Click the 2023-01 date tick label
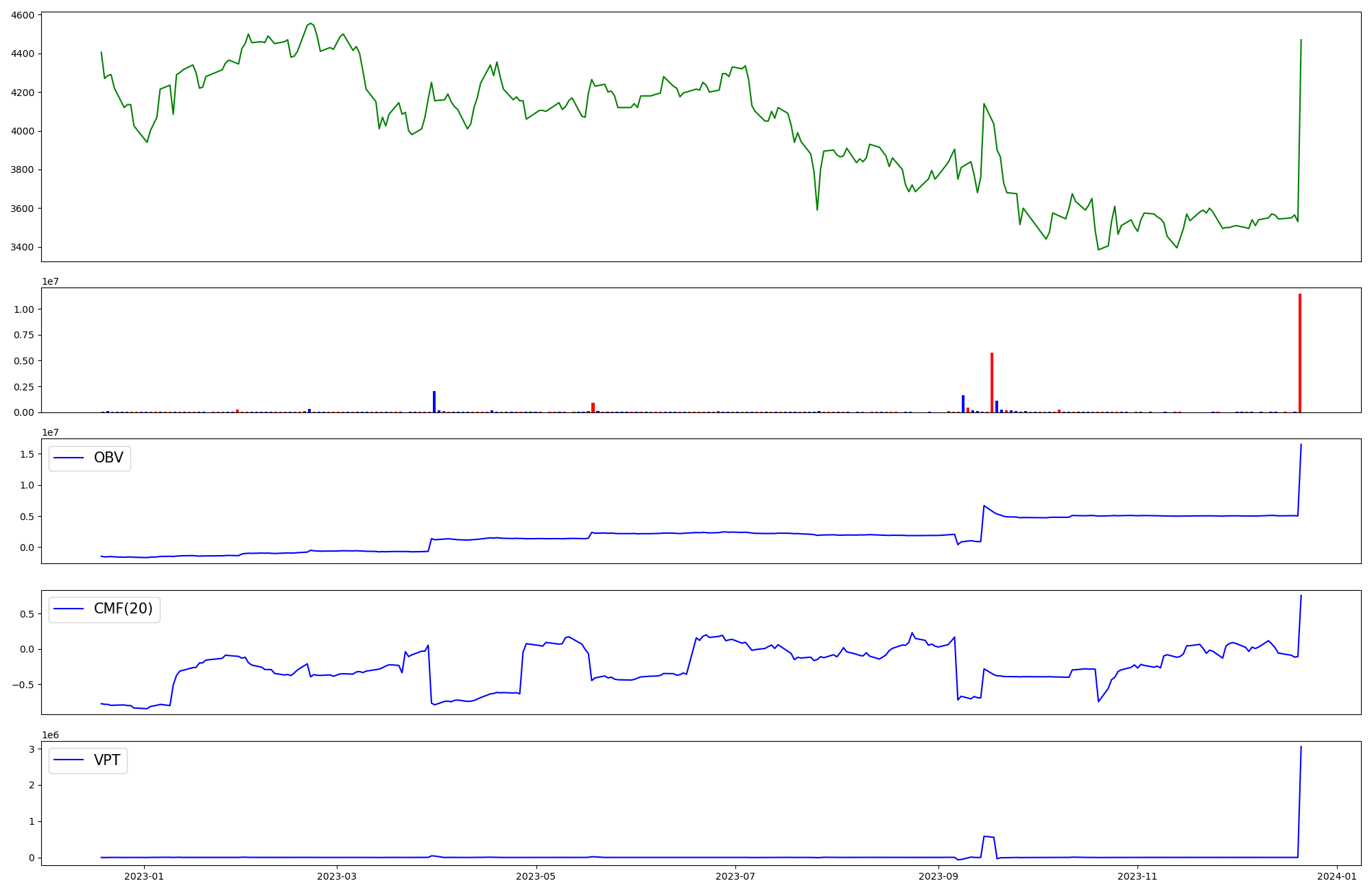The width and height of the screenshot is (1372, 892). click(x=144, y=876)
